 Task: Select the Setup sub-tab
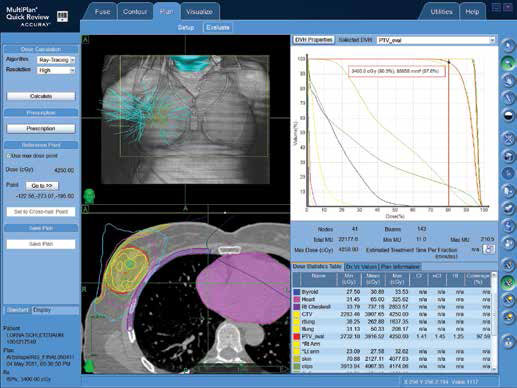pos(186,27)
